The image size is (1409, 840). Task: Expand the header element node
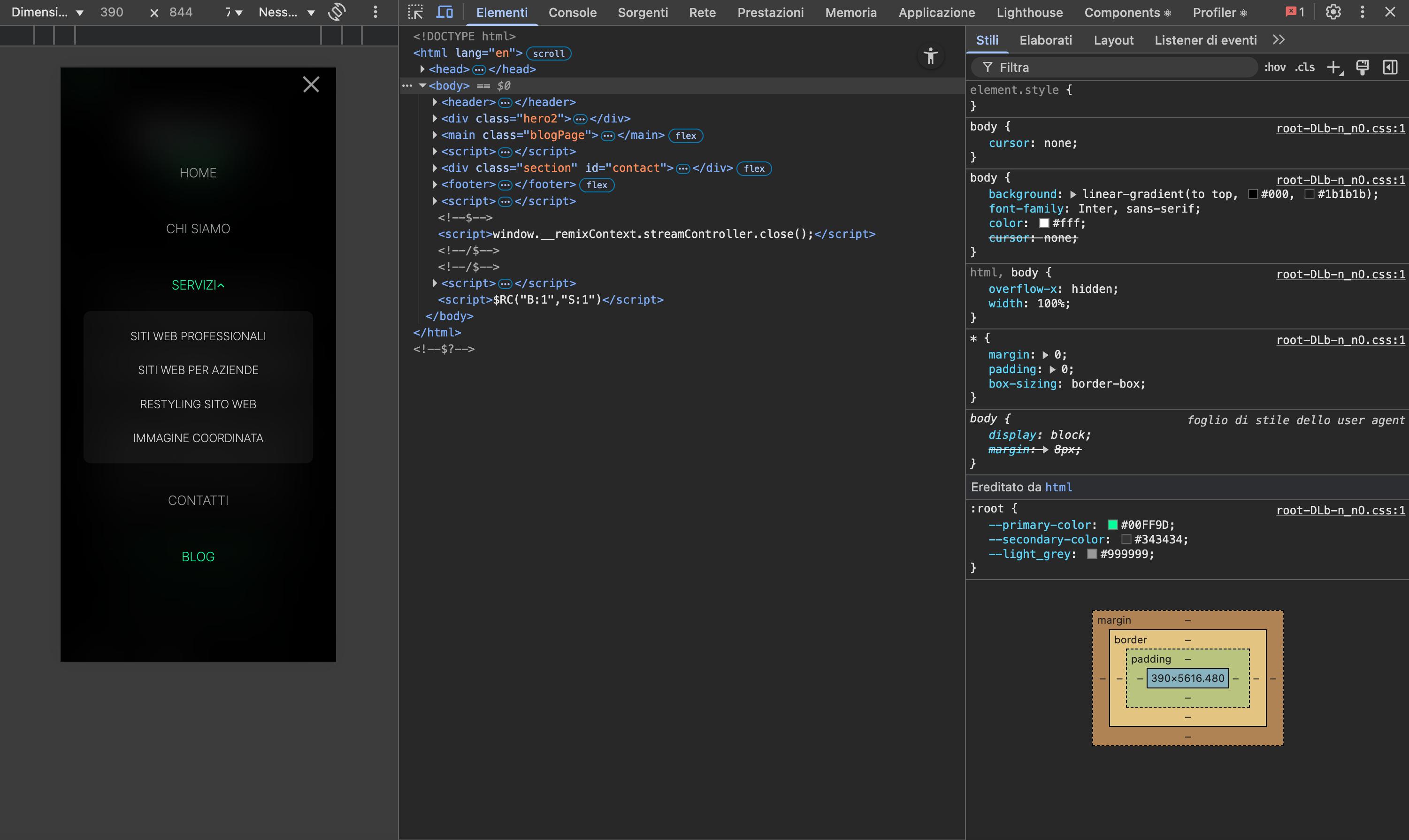point(435,102)
